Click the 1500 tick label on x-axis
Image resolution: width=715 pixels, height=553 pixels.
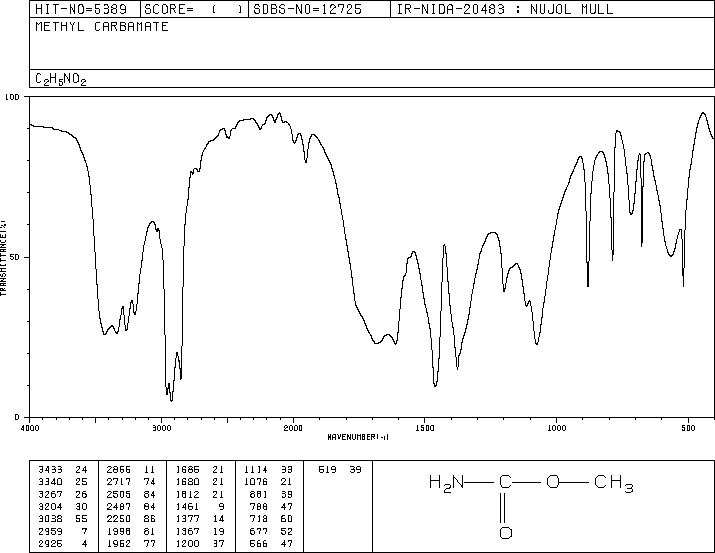point(425,428)
